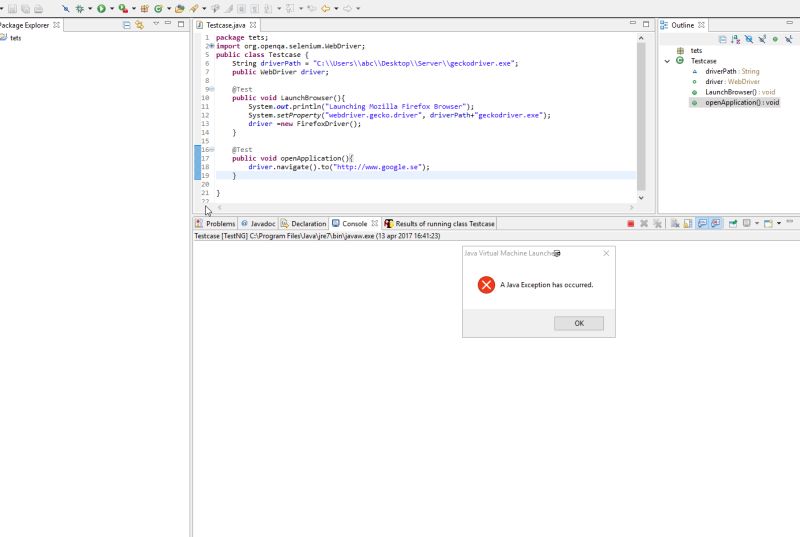Click the green Run button icon

102,9
